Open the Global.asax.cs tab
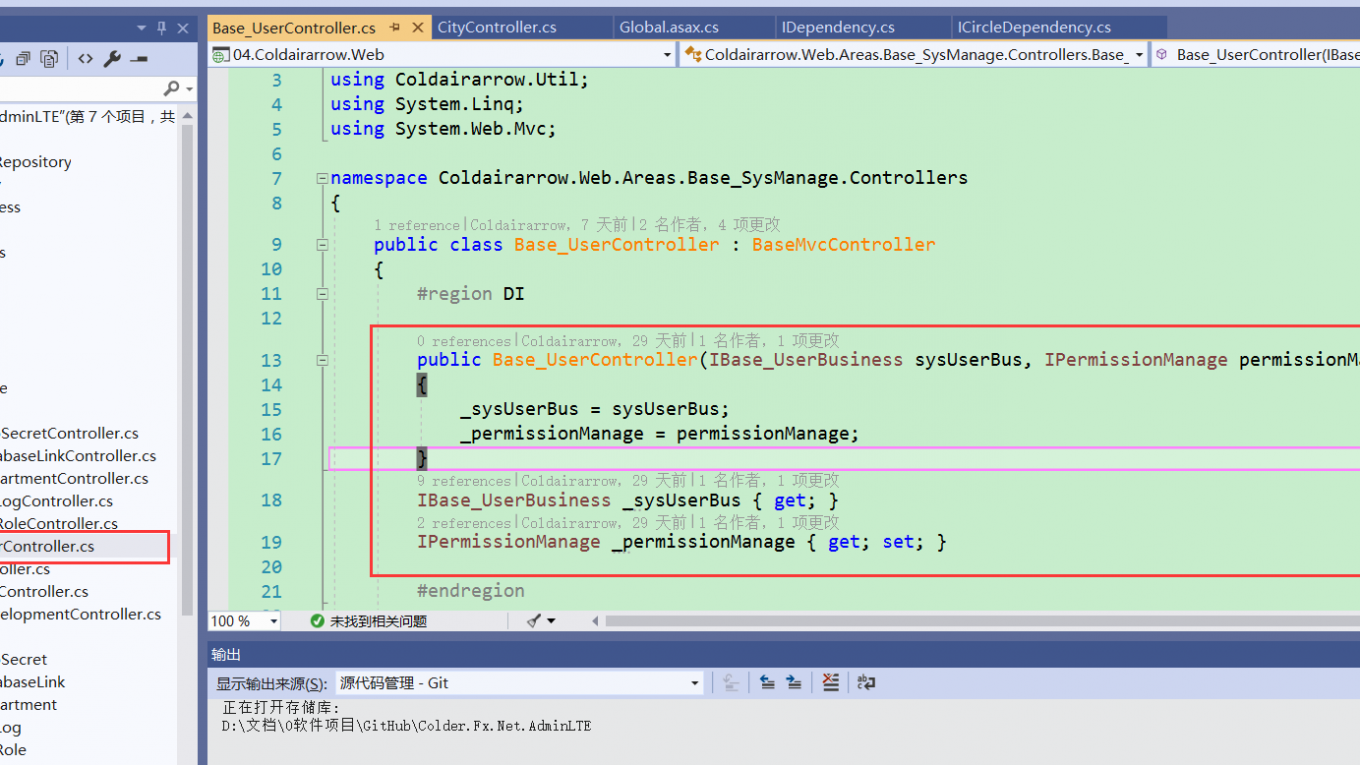1360x765 pixels. click(x=669, y=28)
